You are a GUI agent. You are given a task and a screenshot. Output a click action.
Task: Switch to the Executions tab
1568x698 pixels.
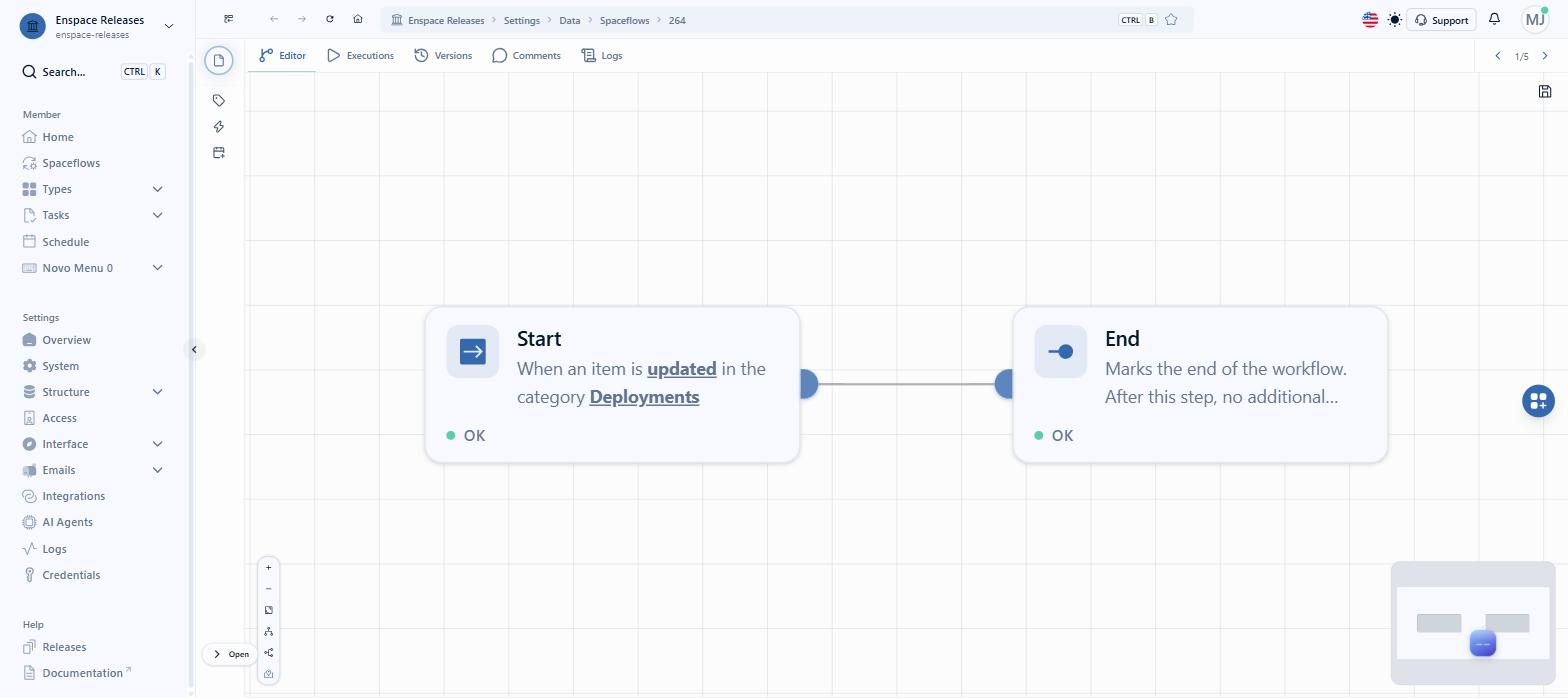360,56
